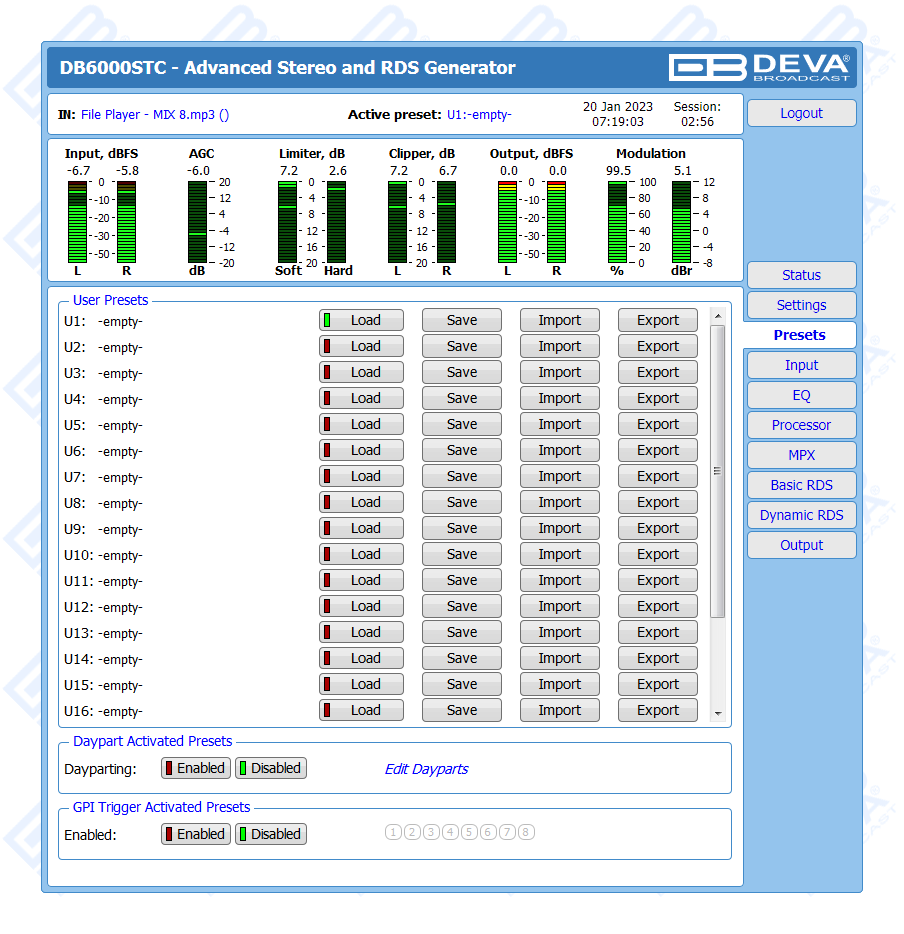
Task: Click GPI trigger indicator number 8
Action: click(x=526, y=832)
